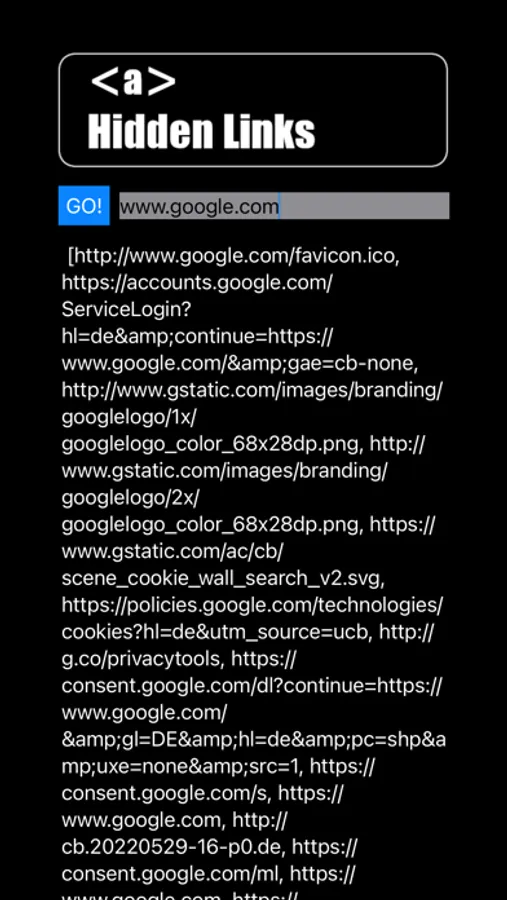Select the favicon.ico link at list top
507x900 pixels.
coord(234,255)
